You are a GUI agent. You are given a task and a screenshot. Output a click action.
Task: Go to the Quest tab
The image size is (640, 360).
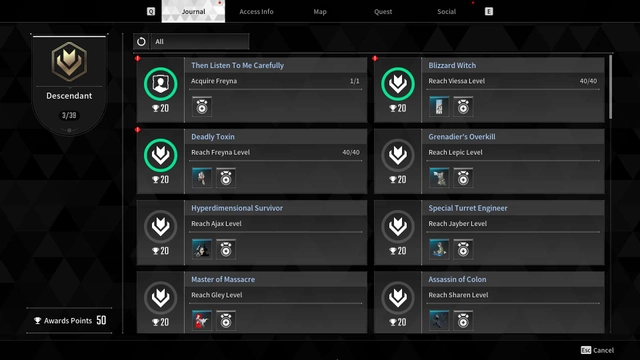[383, 11]
